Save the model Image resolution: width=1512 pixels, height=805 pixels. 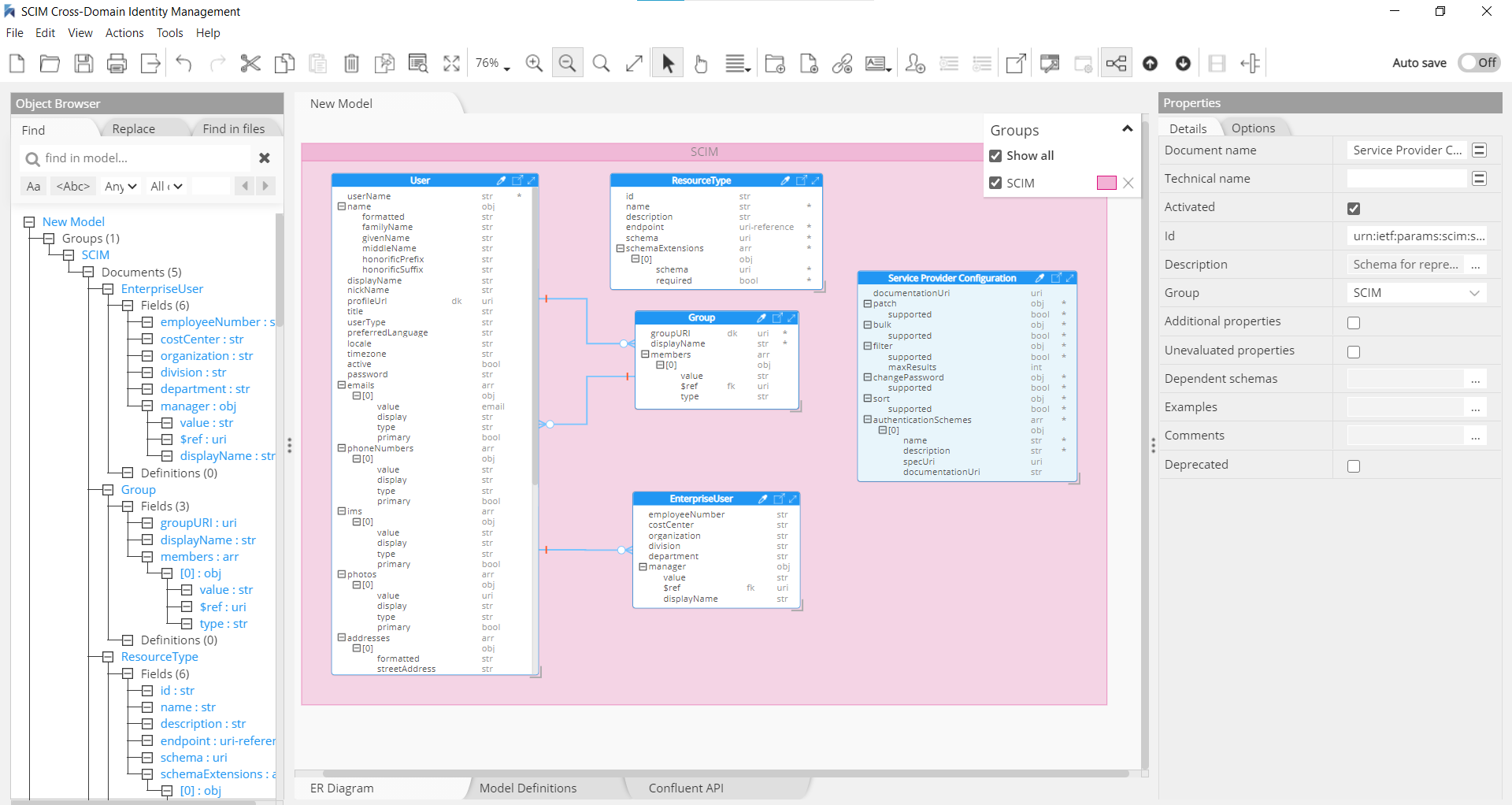click(x=83, y=63)
